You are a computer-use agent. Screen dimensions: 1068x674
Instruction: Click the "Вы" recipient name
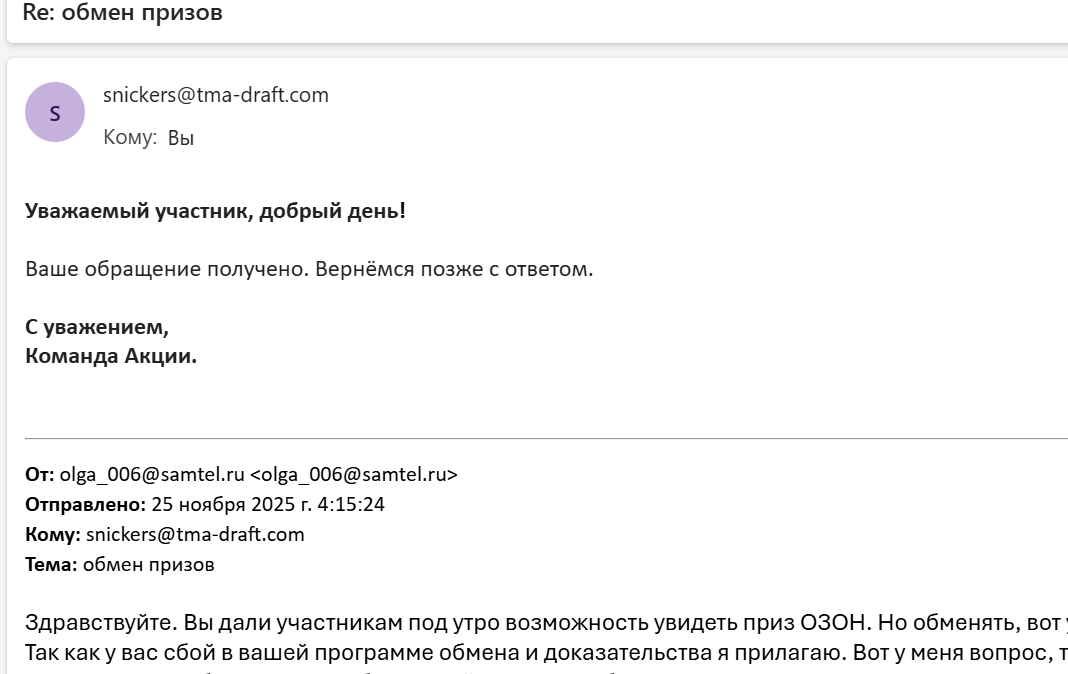point(181,138)
